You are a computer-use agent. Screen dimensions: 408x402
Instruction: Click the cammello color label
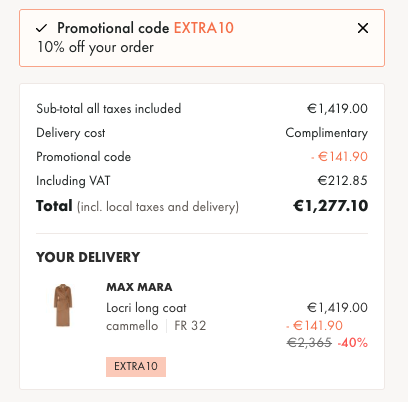coord(132,326)
